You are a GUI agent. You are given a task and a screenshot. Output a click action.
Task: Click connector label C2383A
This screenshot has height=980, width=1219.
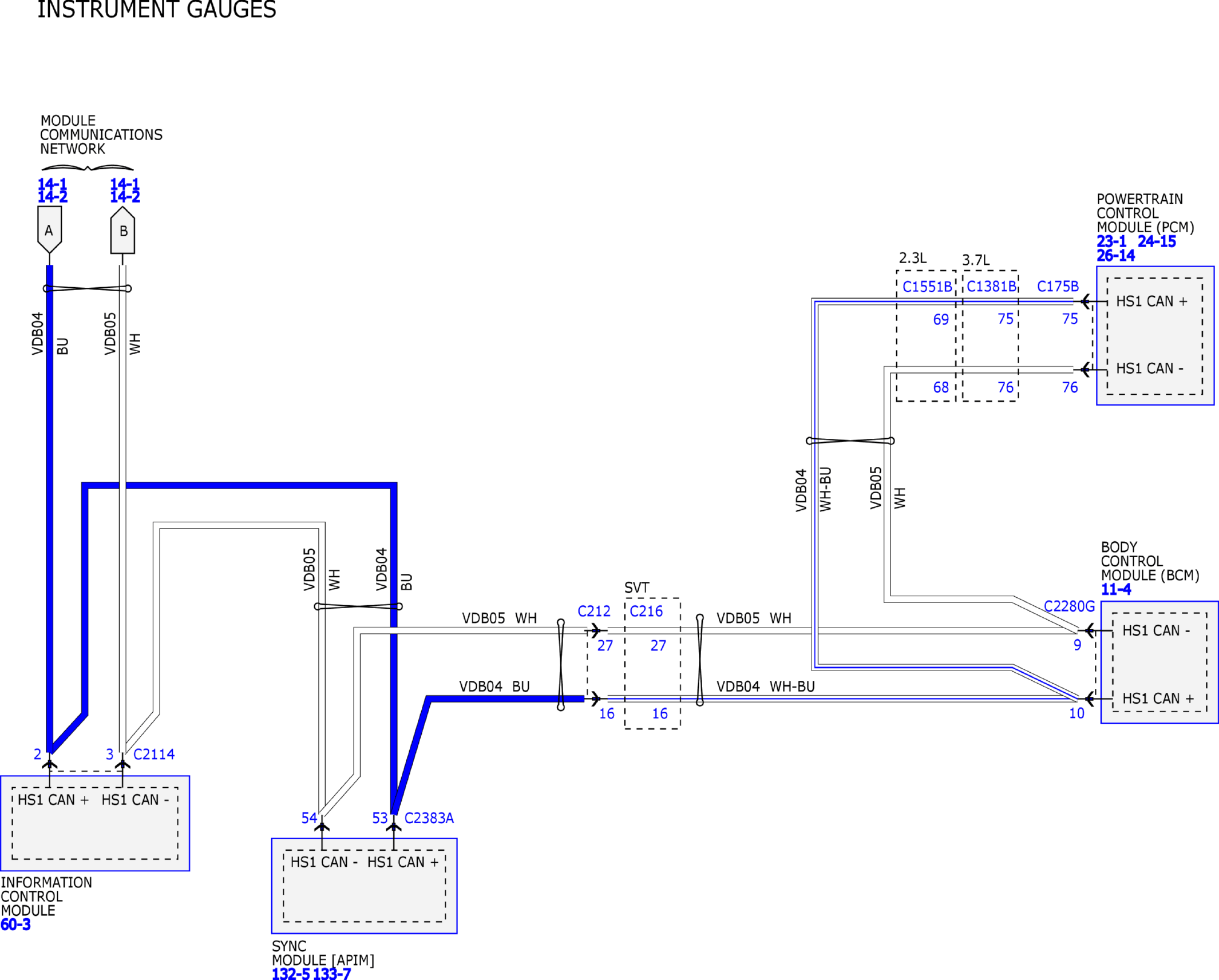click(x=429, y=818)
